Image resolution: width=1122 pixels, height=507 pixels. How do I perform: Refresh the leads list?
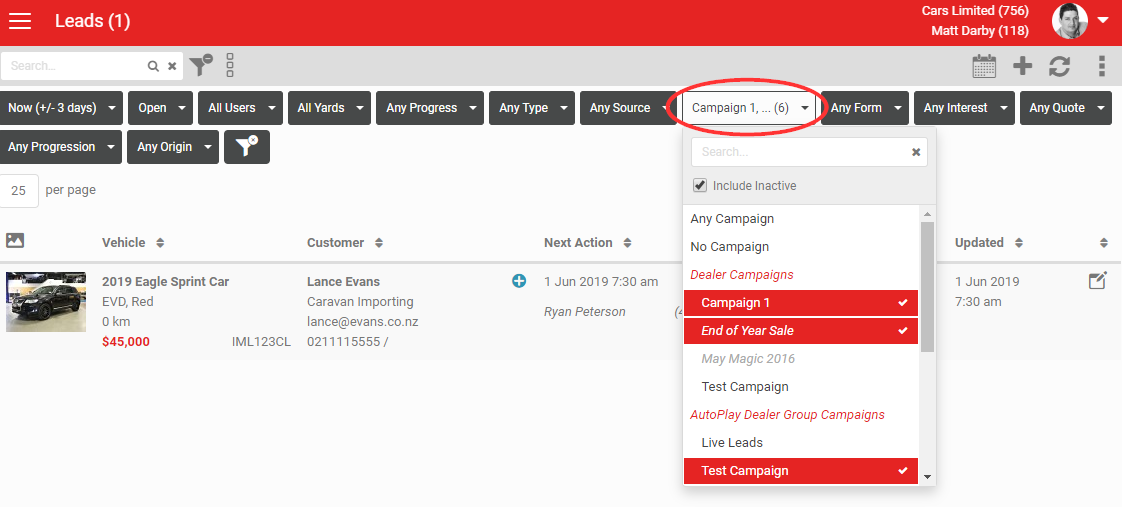[1059, 66]
